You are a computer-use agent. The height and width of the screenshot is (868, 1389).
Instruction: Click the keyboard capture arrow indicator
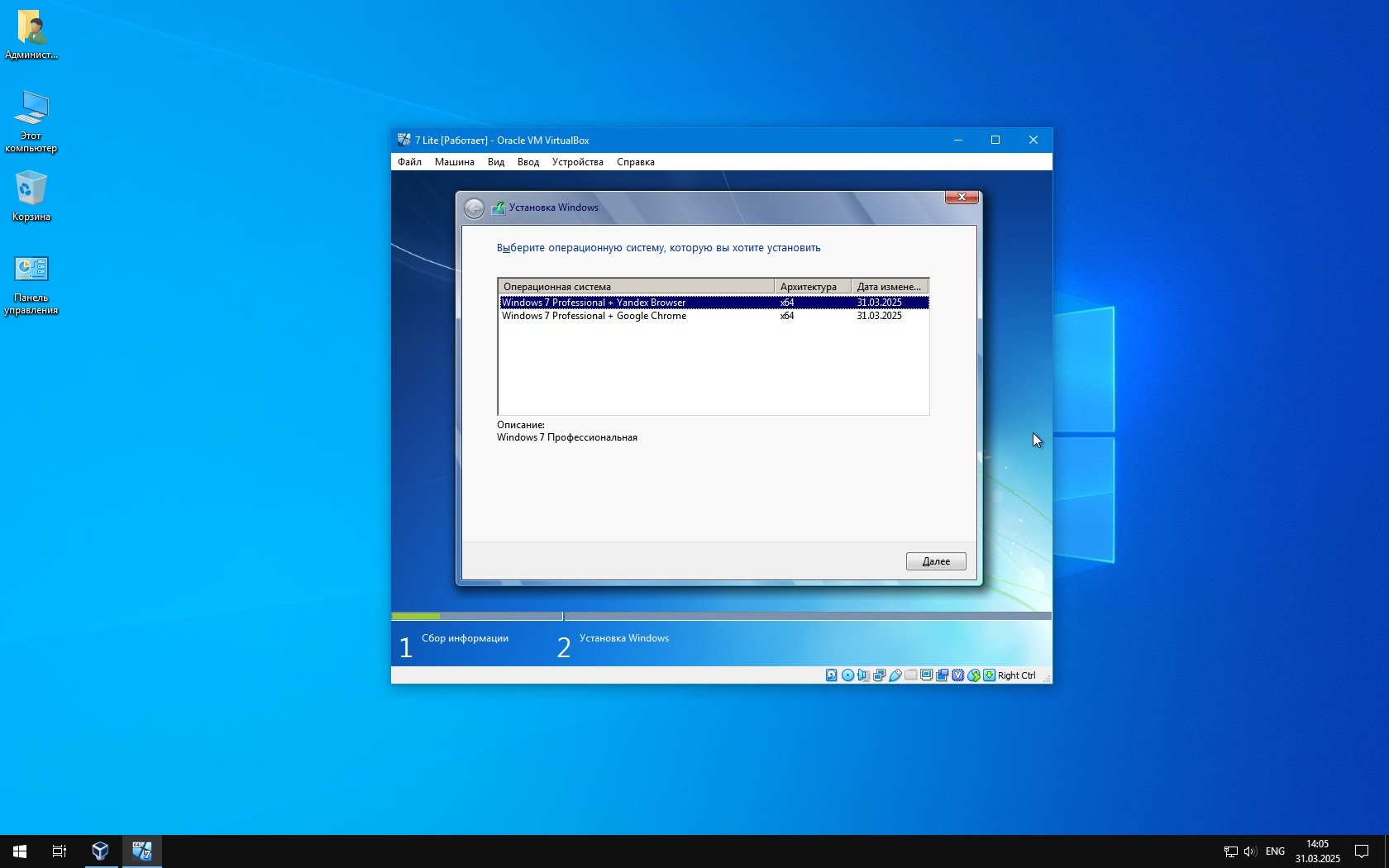(989, 675)
